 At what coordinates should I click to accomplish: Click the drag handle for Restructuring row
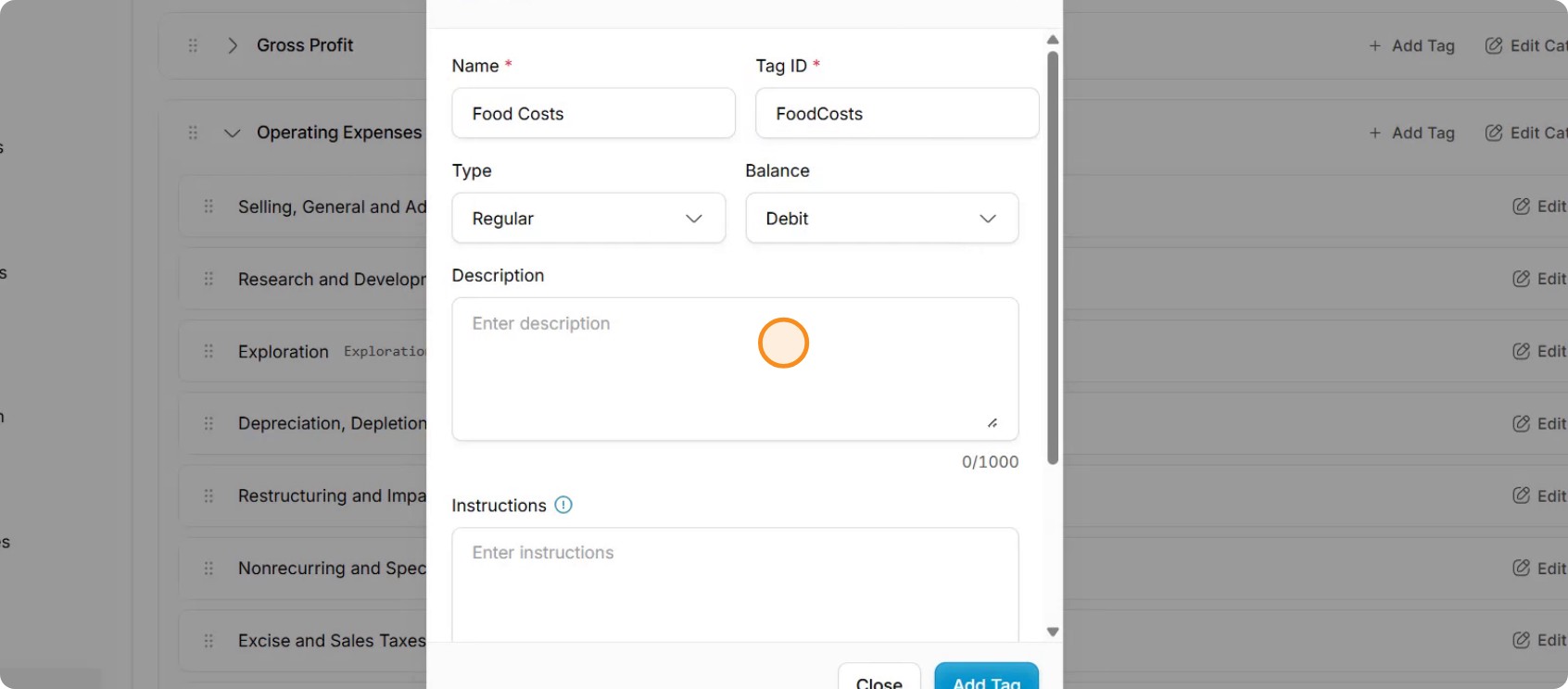point(209,495)
